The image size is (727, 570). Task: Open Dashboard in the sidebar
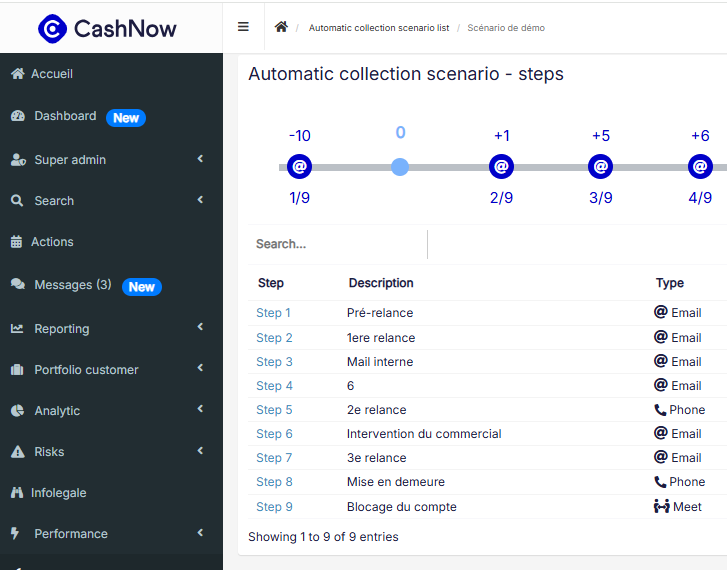pyautogui.click(x=65, y=116)
